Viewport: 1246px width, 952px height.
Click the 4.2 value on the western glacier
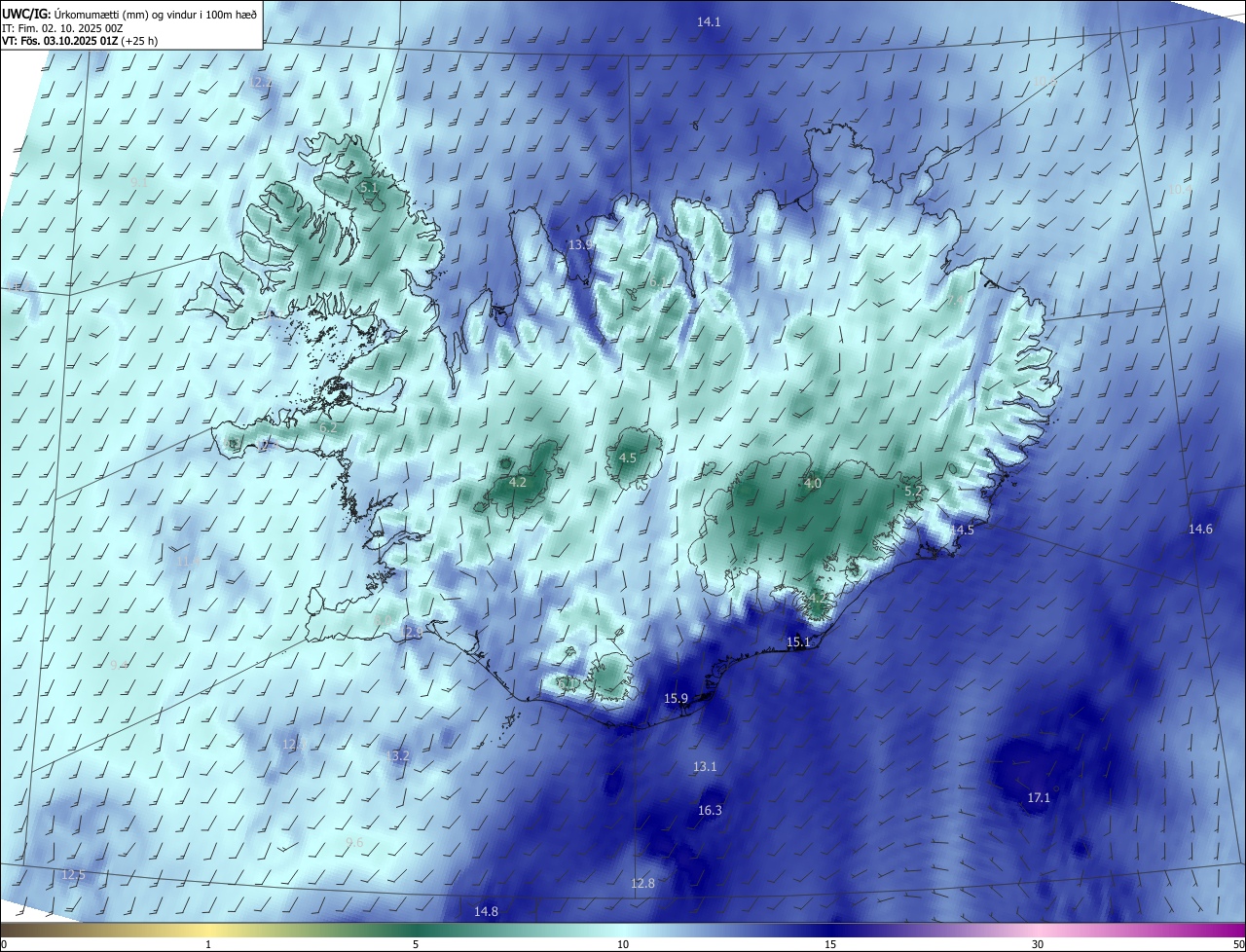(x=518, y=482)
